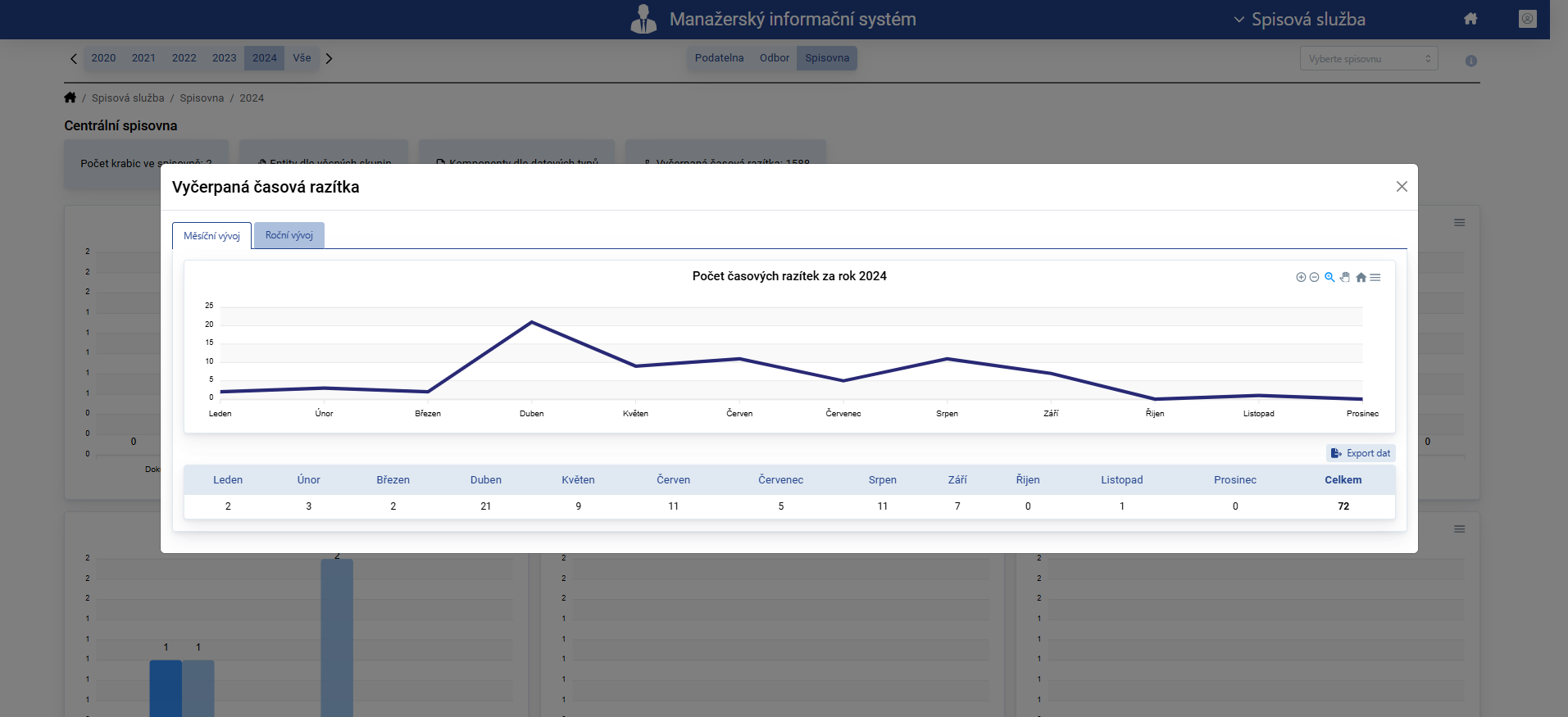
Task: Close the Vyčerpaná časová razítka dialog
Action: tap(1402, 187)
